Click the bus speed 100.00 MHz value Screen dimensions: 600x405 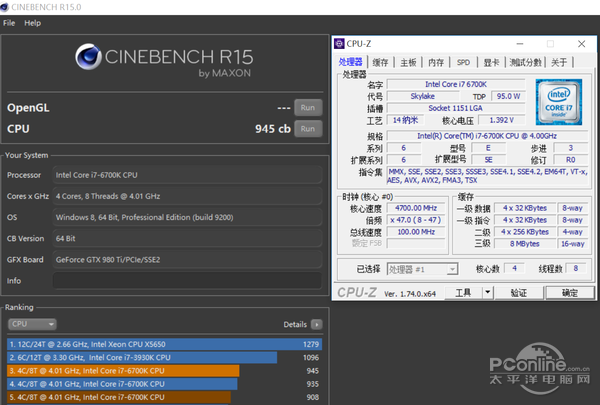coord(416,232)
